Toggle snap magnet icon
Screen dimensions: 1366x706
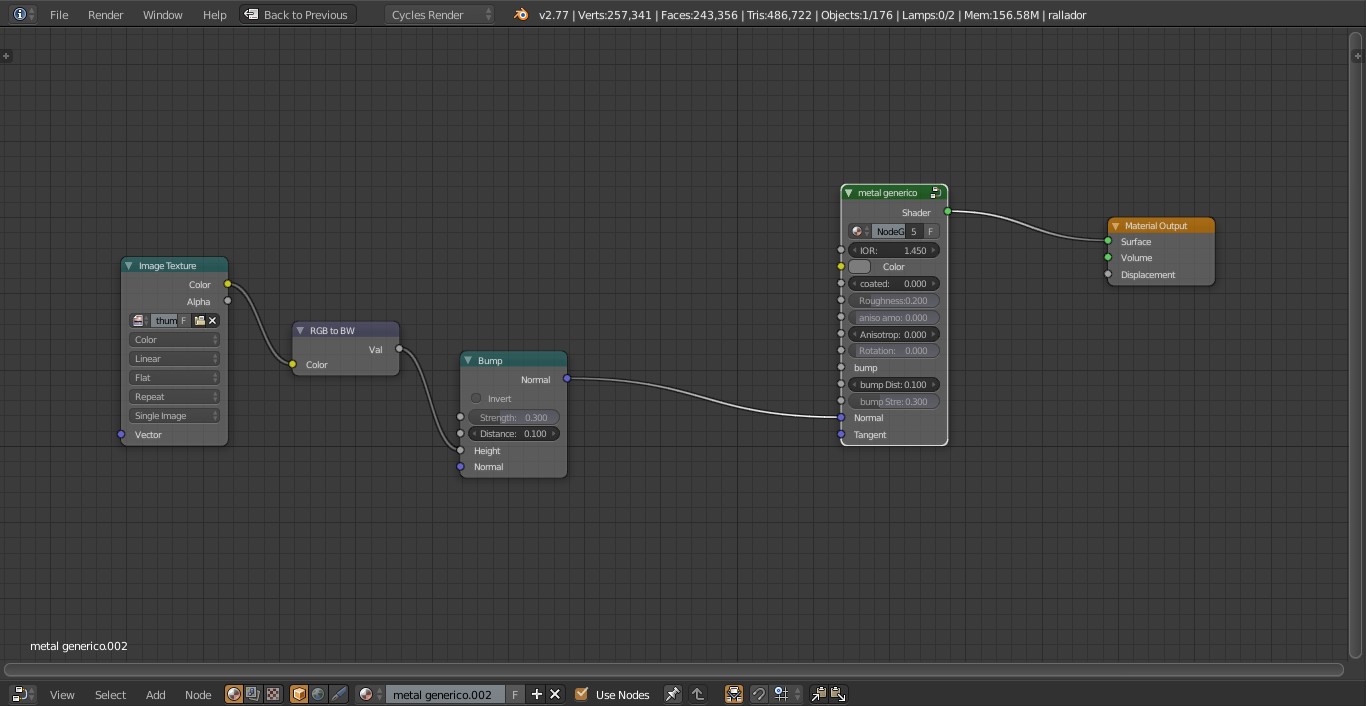[759, 694]
